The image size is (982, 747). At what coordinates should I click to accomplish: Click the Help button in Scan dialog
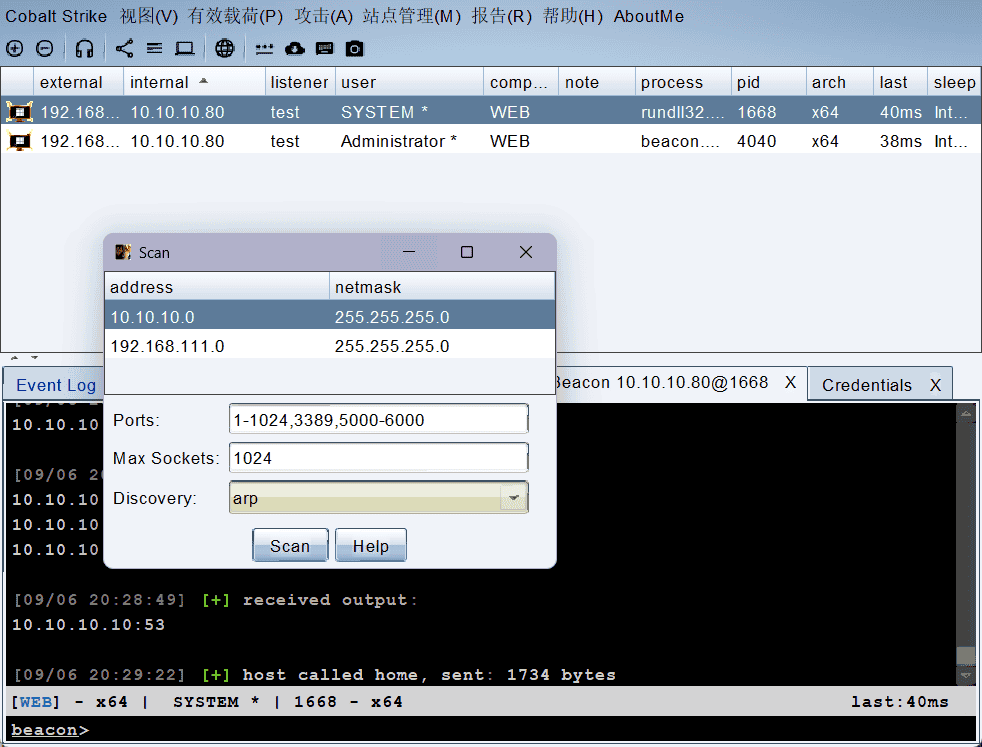tap(370, 546)
